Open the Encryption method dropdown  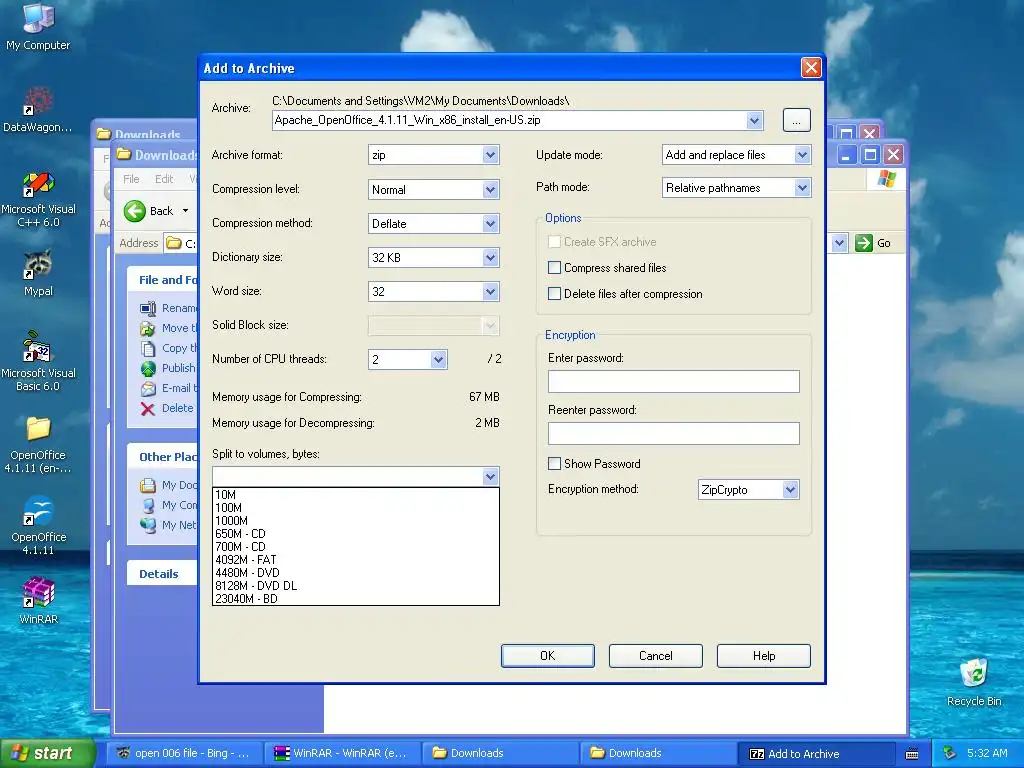(790, 489)
